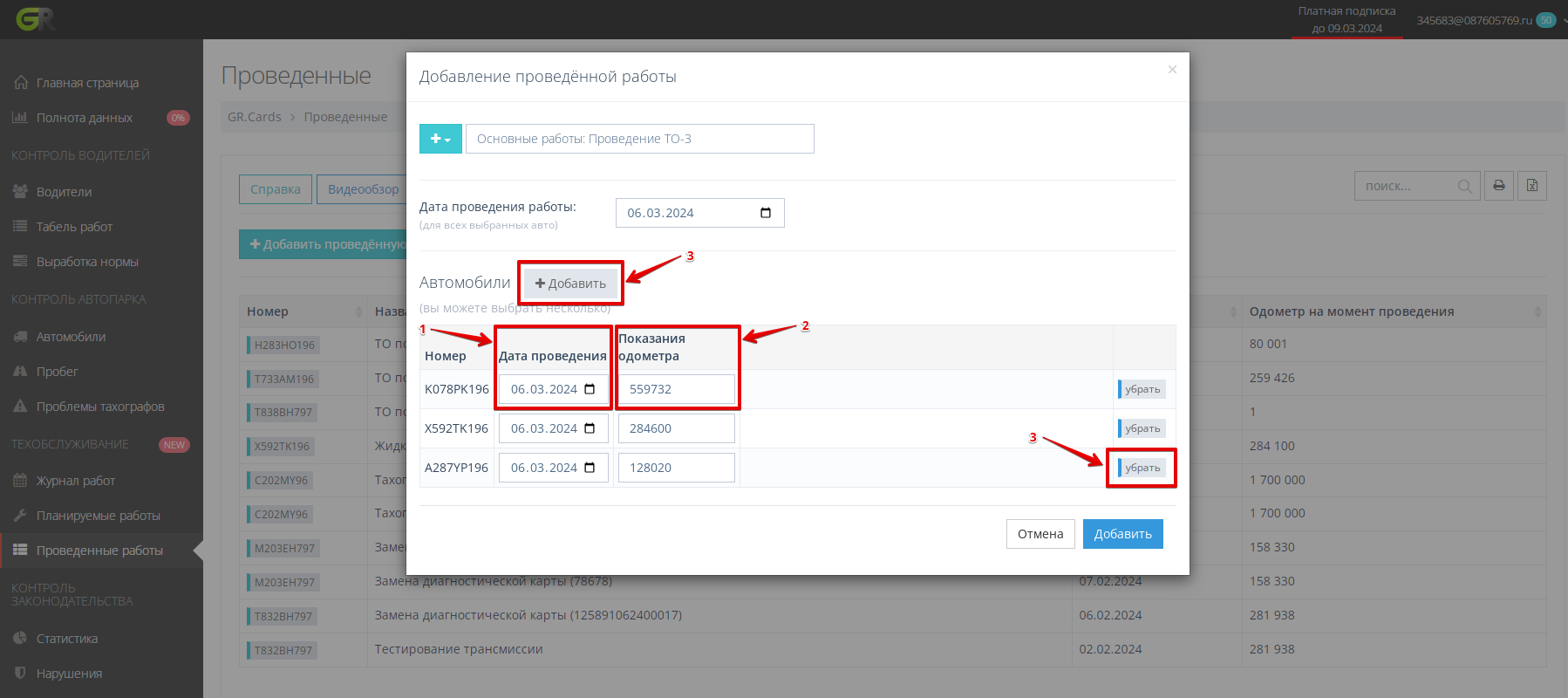Click the GR logo icon
Viewport: 1568px width, 698px height.
click(x=35, y=19)
